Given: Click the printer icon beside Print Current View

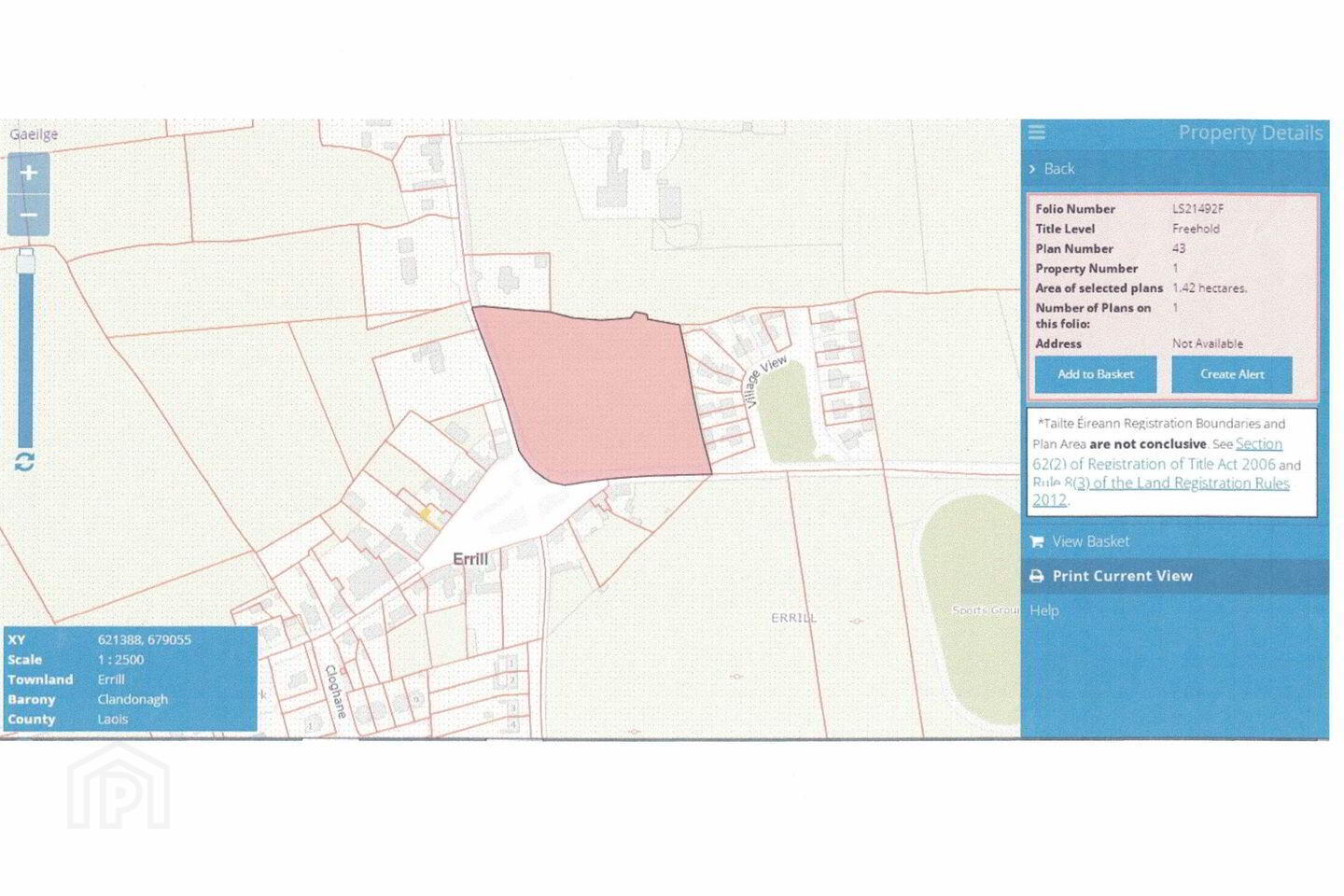Looking at the screenshot, I should coord(1036,576).
